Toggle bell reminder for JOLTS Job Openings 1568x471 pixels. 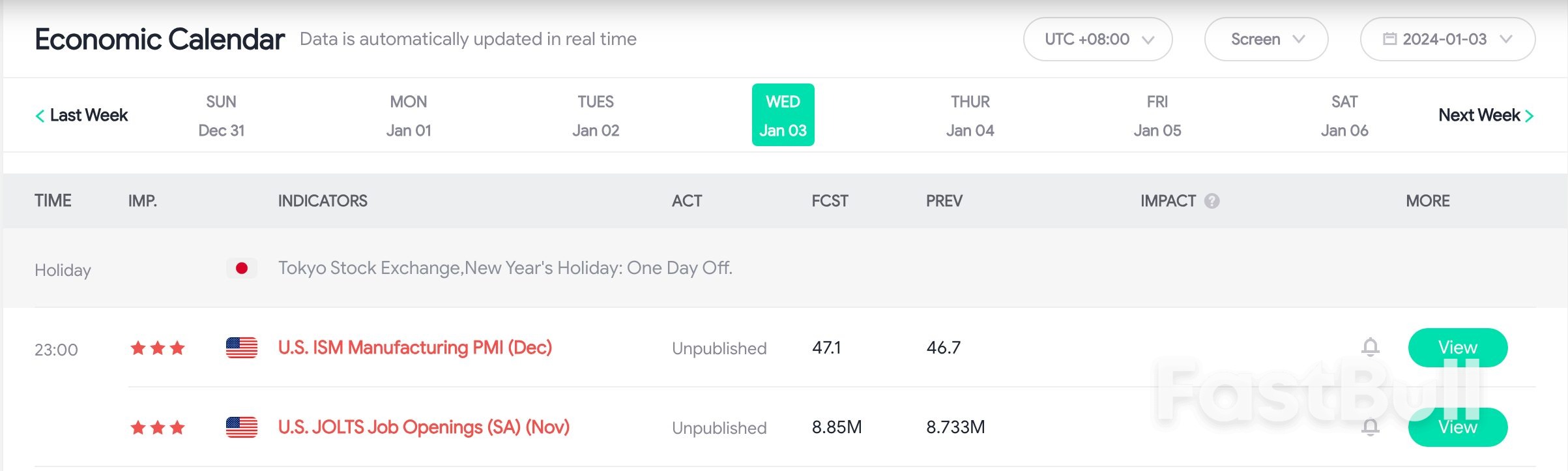(x=1370, y=427)
